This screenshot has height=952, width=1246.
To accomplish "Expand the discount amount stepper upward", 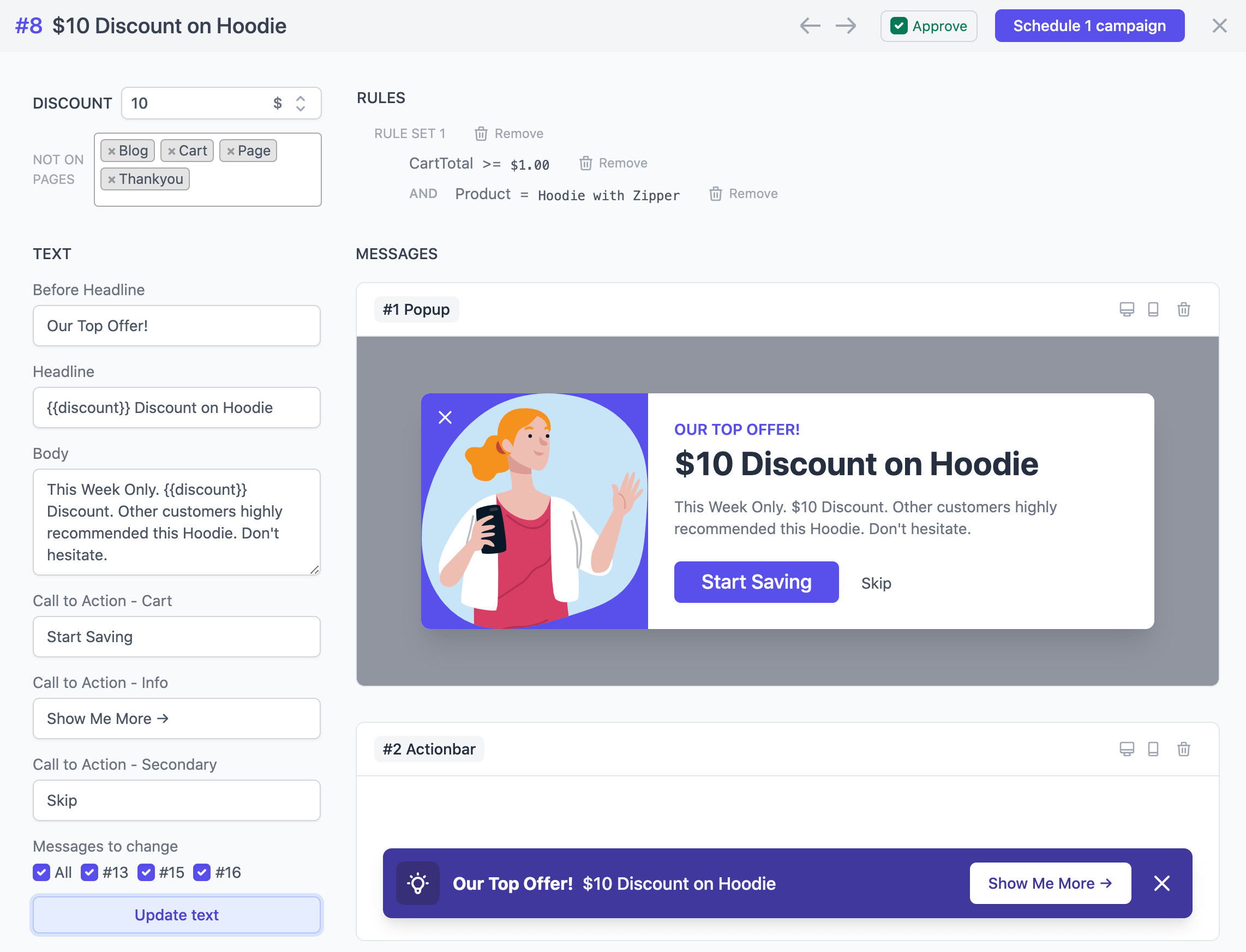I will pyautogui.click(x=300, y=97).
